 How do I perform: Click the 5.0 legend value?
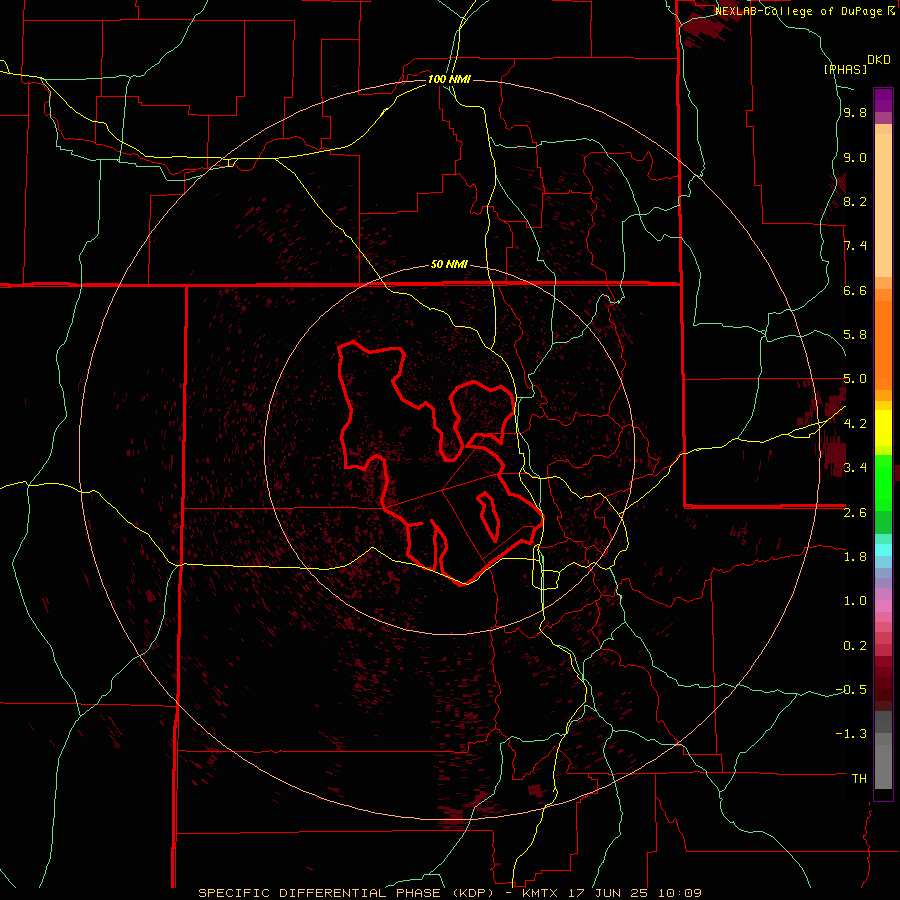[855, 379]
